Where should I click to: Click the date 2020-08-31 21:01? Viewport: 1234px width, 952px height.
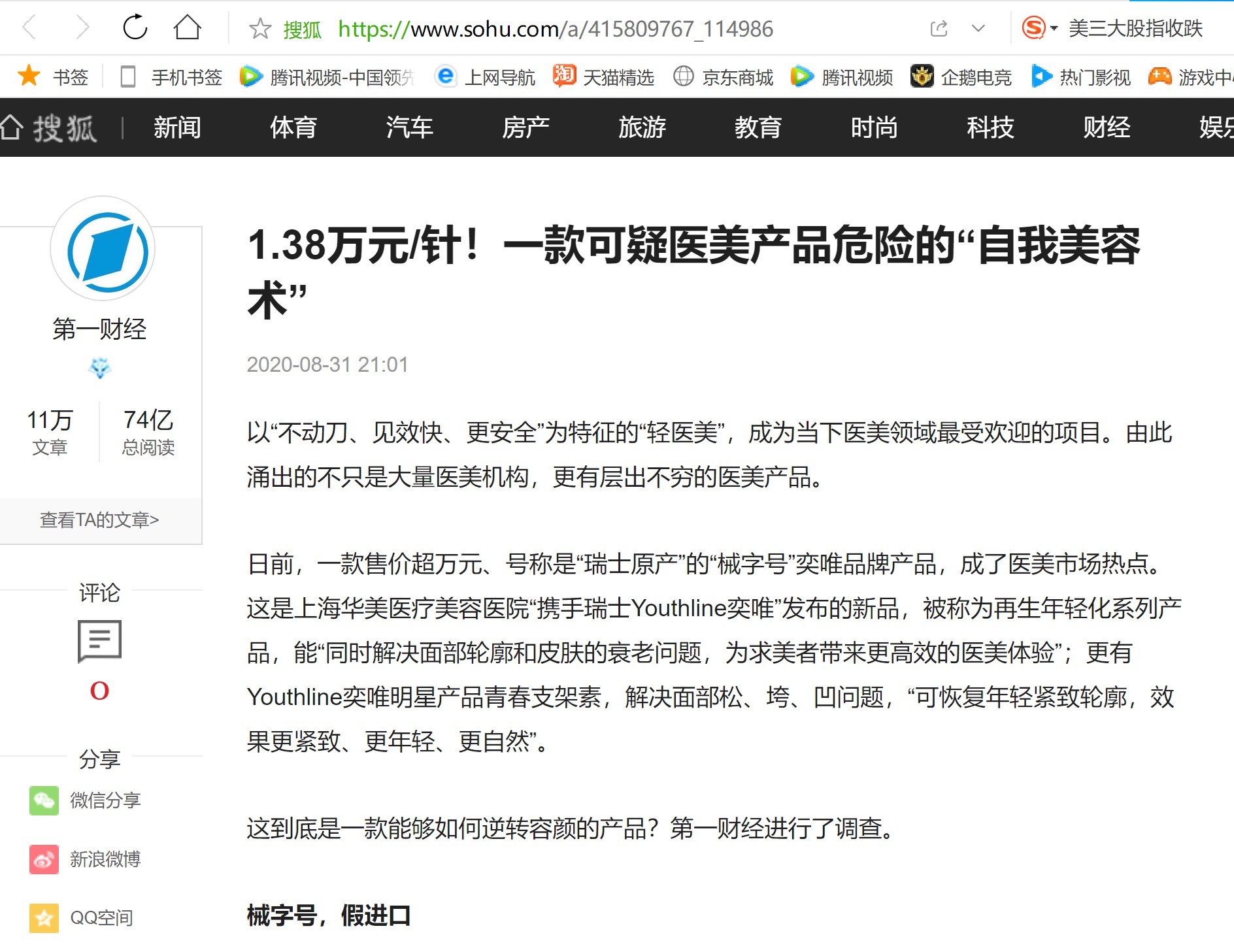coord(327,365)
